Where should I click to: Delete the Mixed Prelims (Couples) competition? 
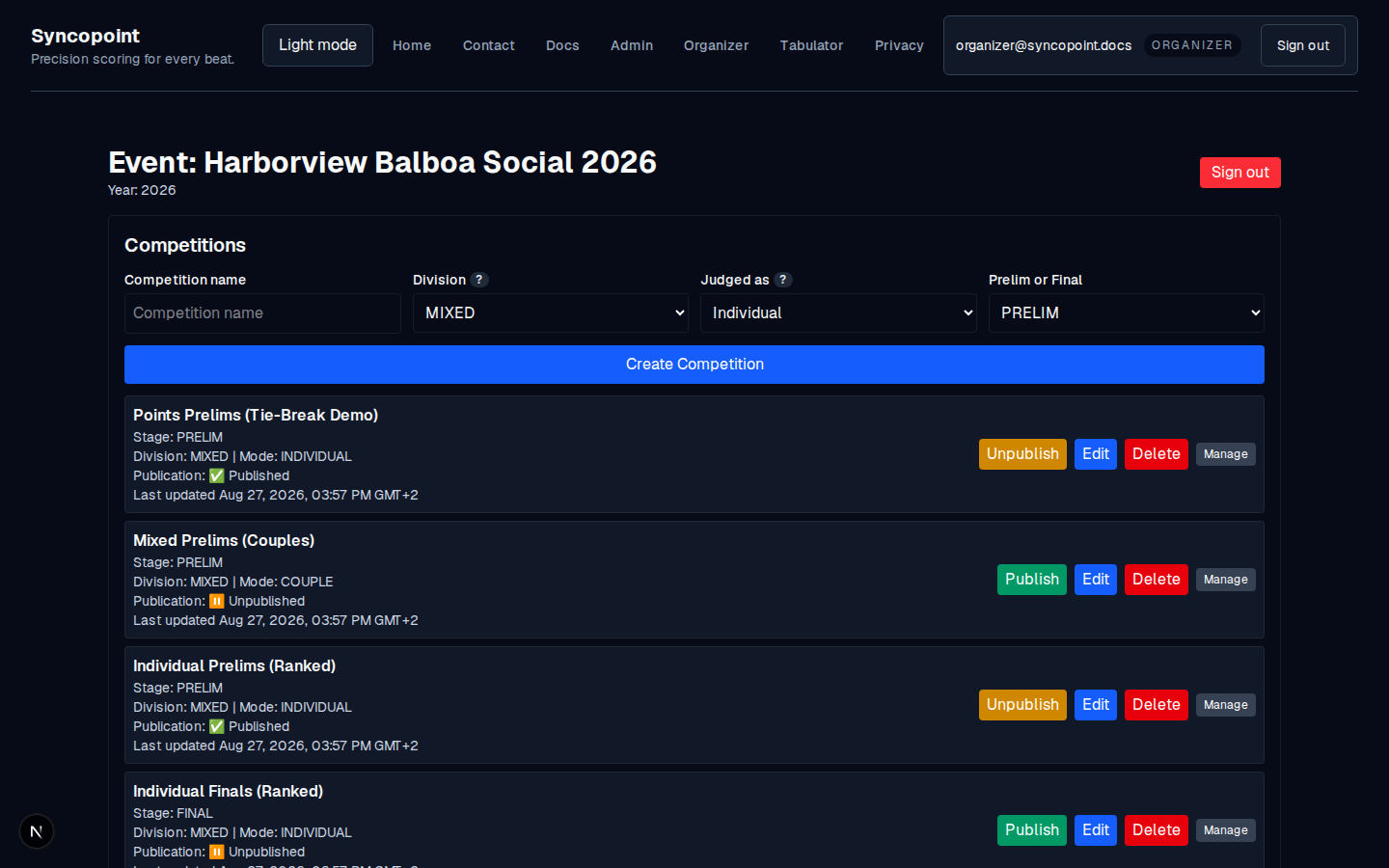click(x=1156, y=580)
